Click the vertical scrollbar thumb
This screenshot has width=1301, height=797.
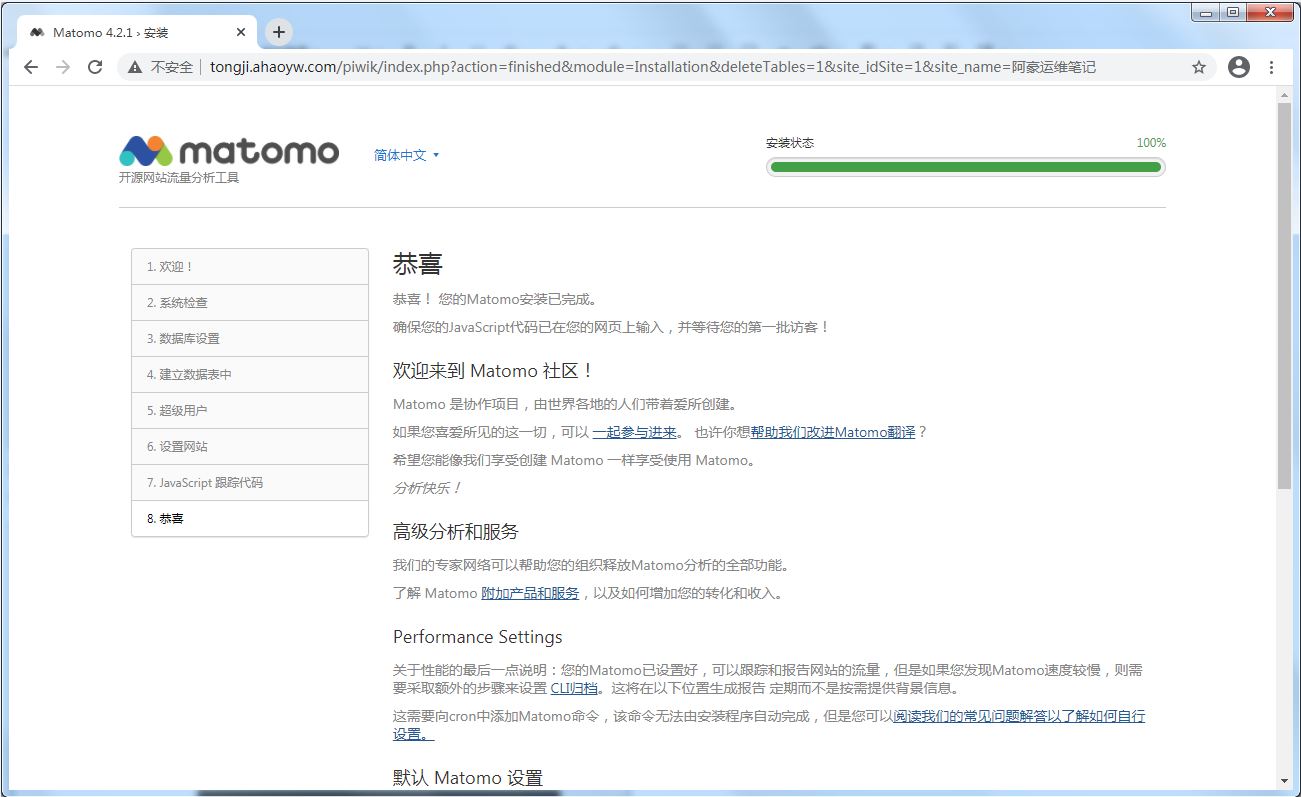pos(1284,295)
